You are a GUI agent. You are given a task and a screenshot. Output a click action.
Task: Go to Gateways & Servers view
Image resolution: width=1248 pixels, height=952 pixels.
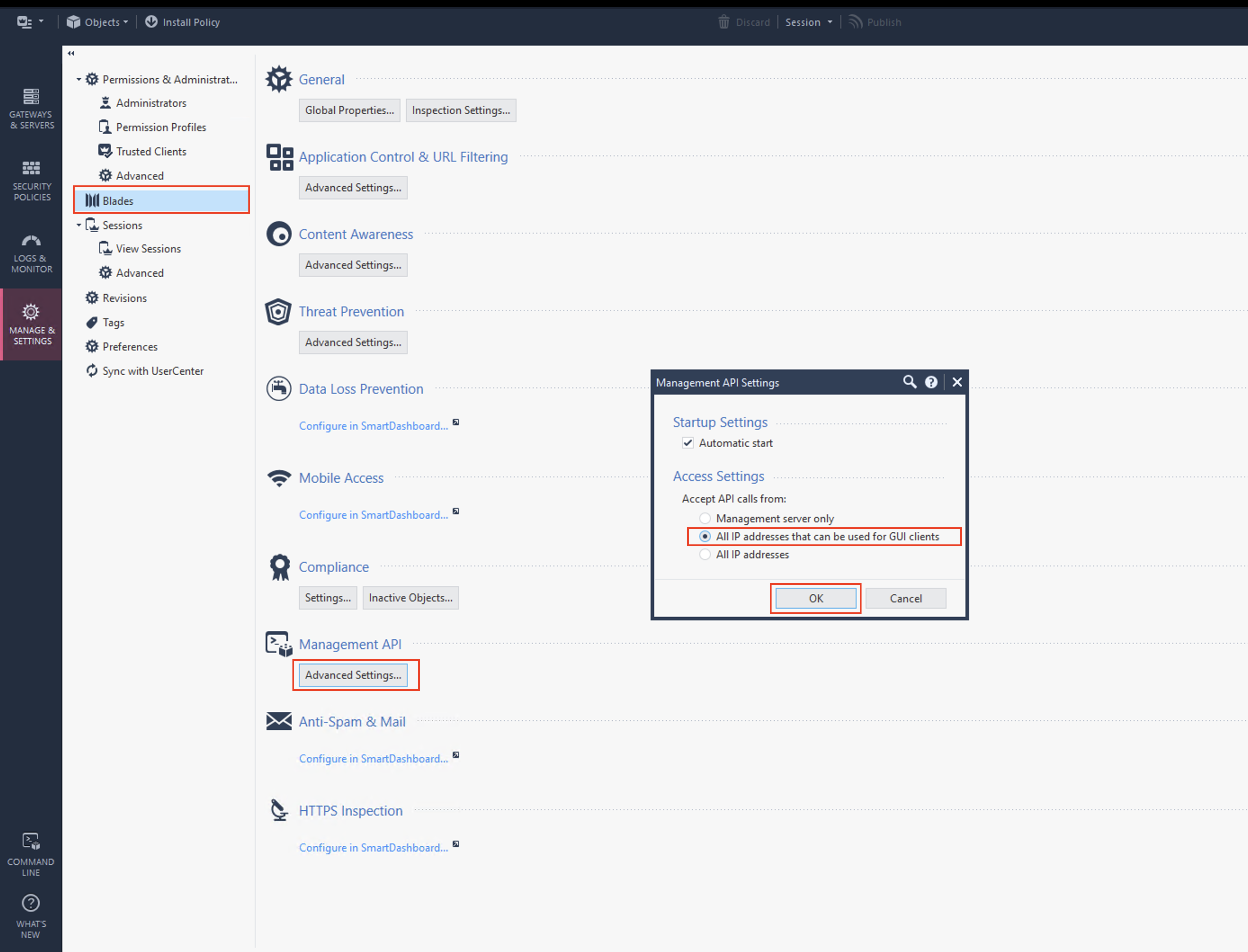(31, 109)
